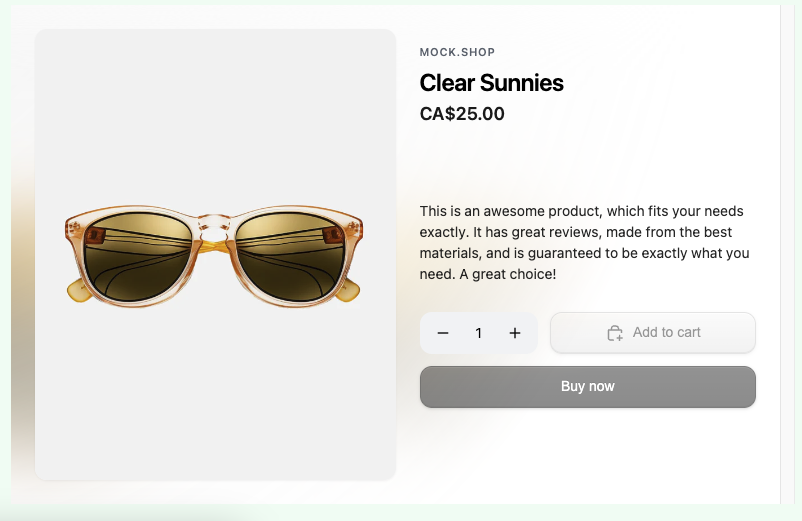Click the empty gray area below the sunglasses
Viewport: 802px width, 521px height.
click(x=215, y=400)
